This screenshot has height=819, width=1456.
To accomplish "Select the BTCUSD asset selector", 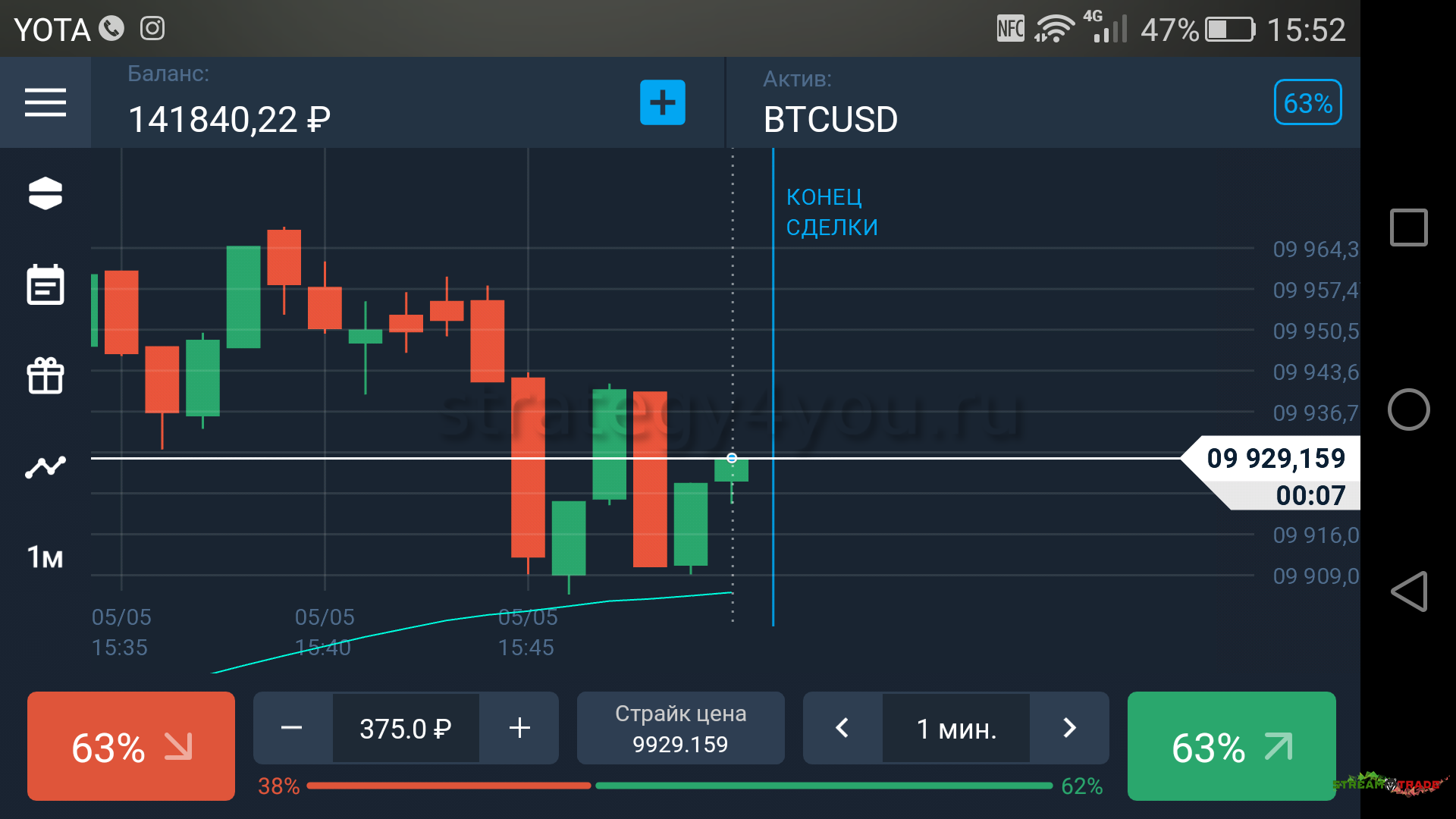I will tap(830, 119).
